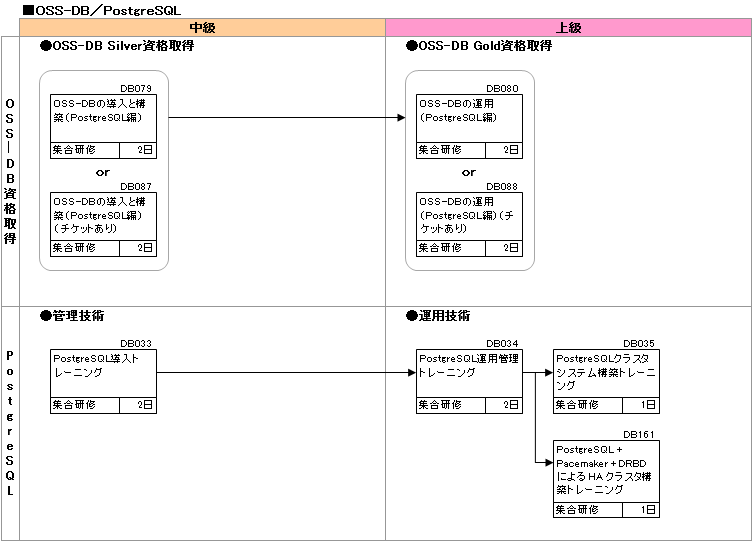Click the PostgreSQL vertical row header
This screenshot has width=752, height=541.
[x=10, y=423]
